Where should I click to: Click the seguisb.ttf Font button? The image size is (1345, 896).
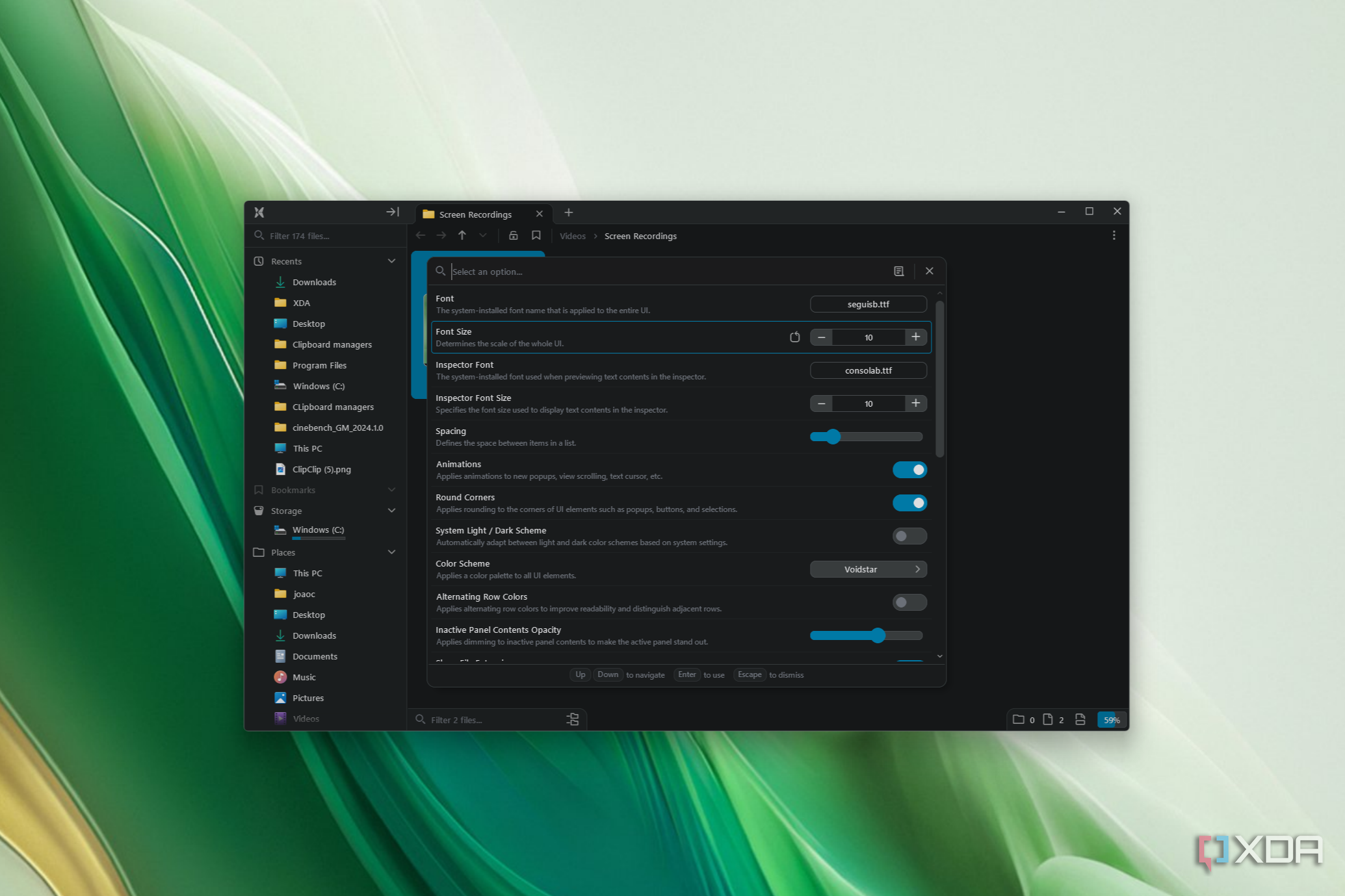[868, 304]
